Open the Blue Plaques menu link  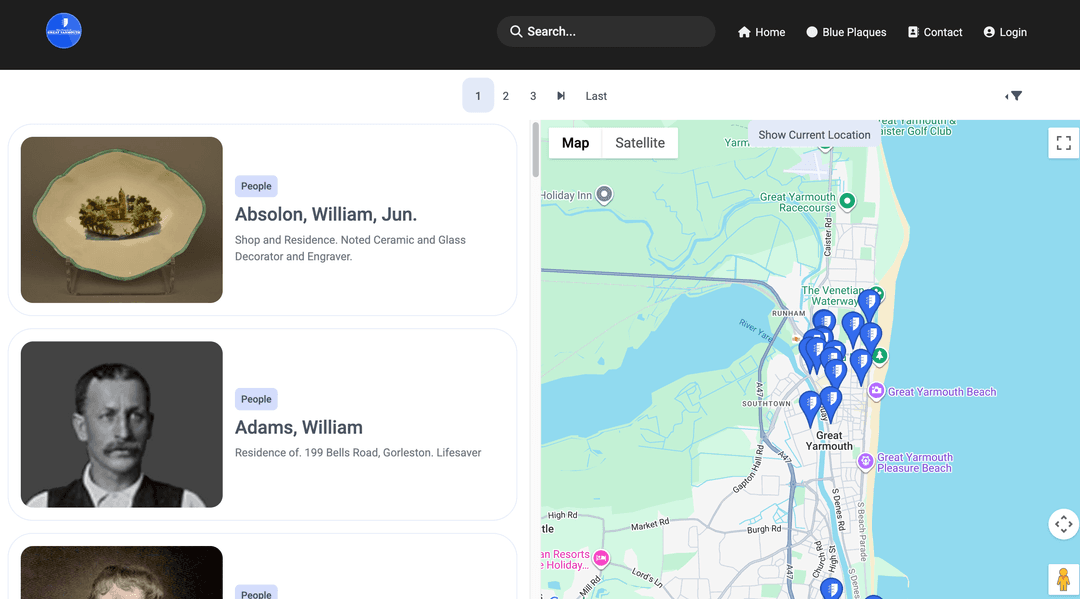pyautogui.click(x=846, y=32)
